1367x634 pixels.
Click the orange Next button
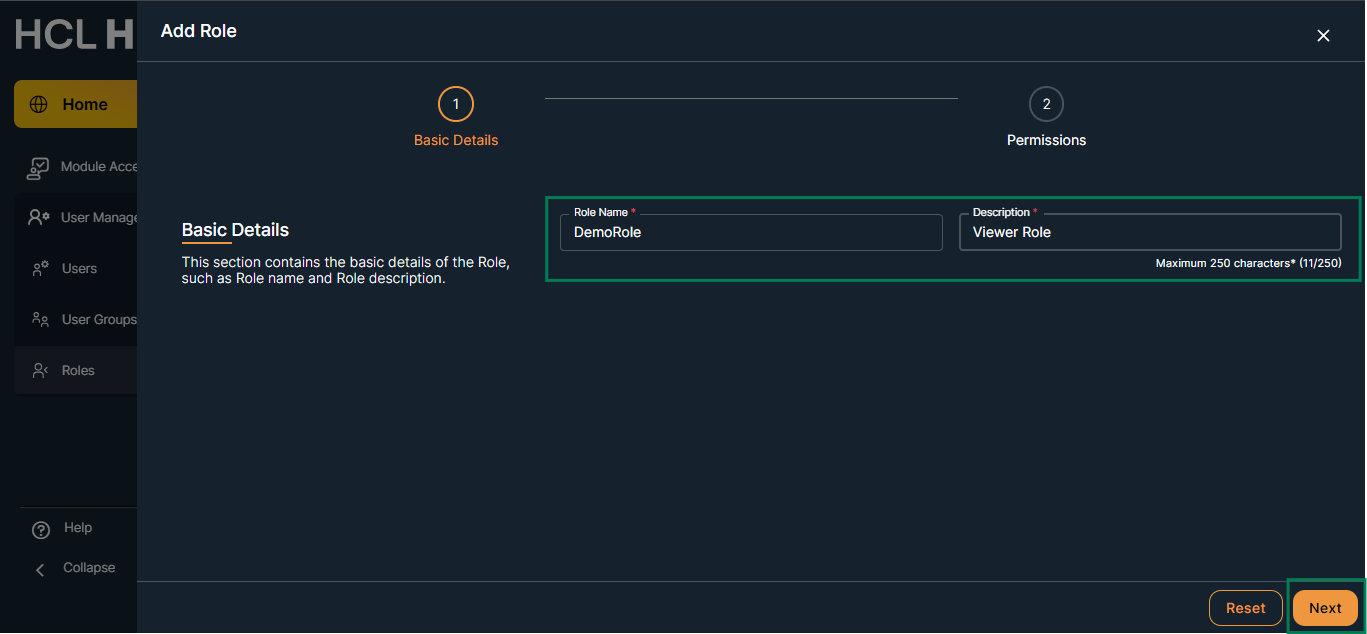[x=1325, y=608]
